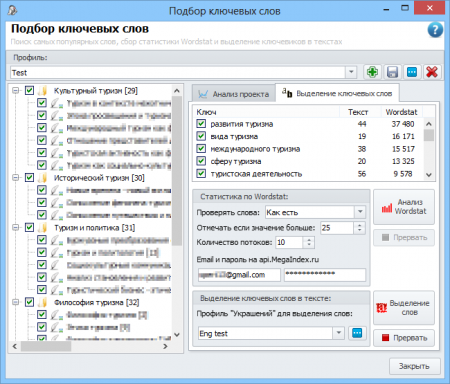Click the red X delete profile icon

tap(432, 72)
